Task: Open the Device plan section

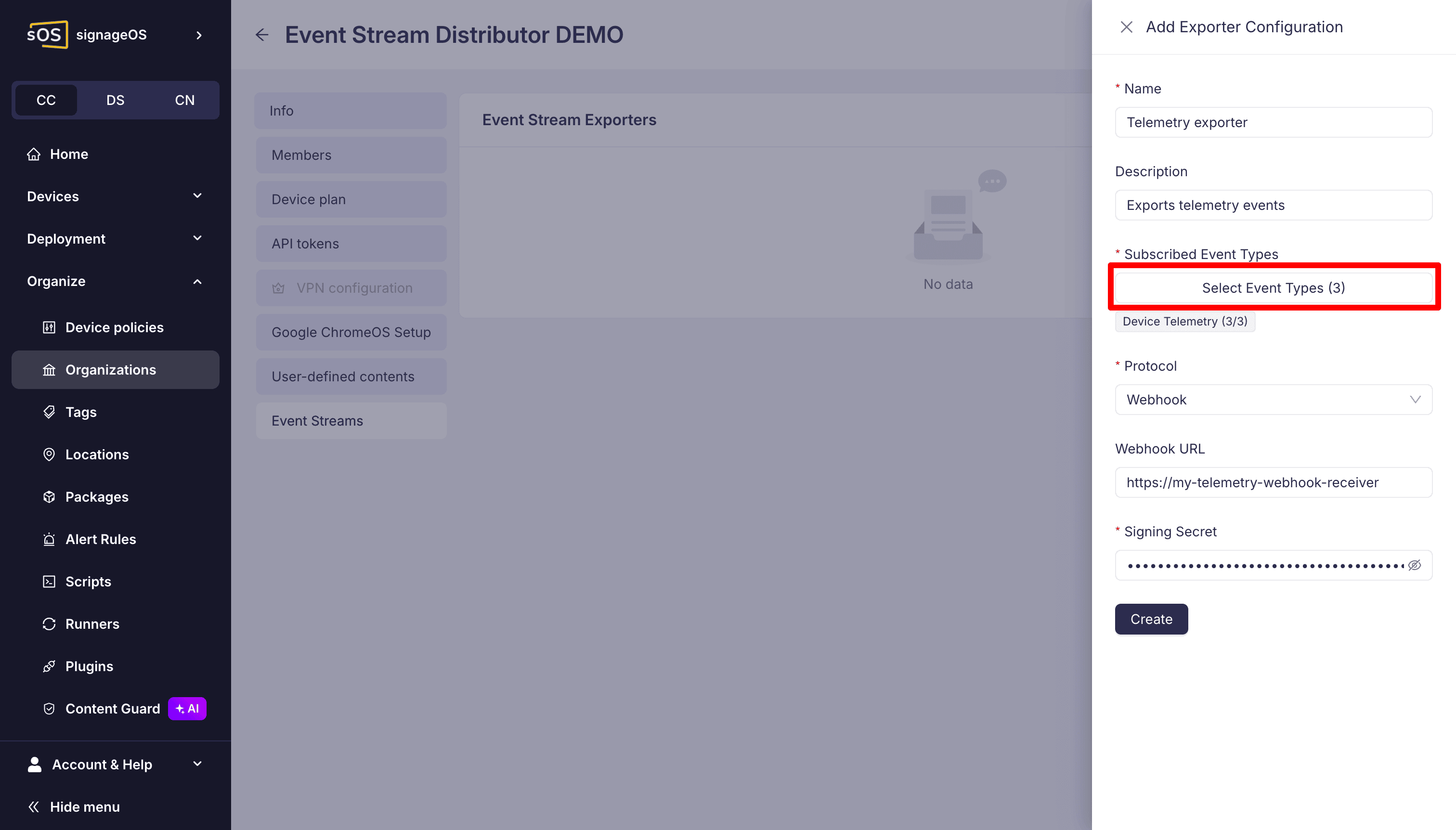Action: point(351,199)
